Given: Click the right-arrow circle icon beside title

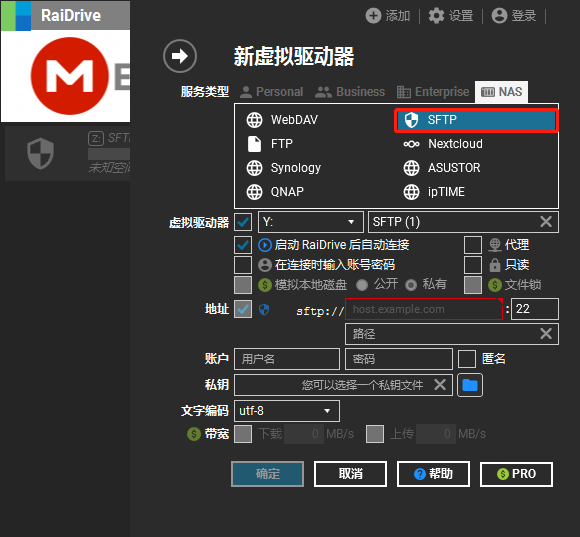Looking at the screenshot, I should click(x=180, y=56).
